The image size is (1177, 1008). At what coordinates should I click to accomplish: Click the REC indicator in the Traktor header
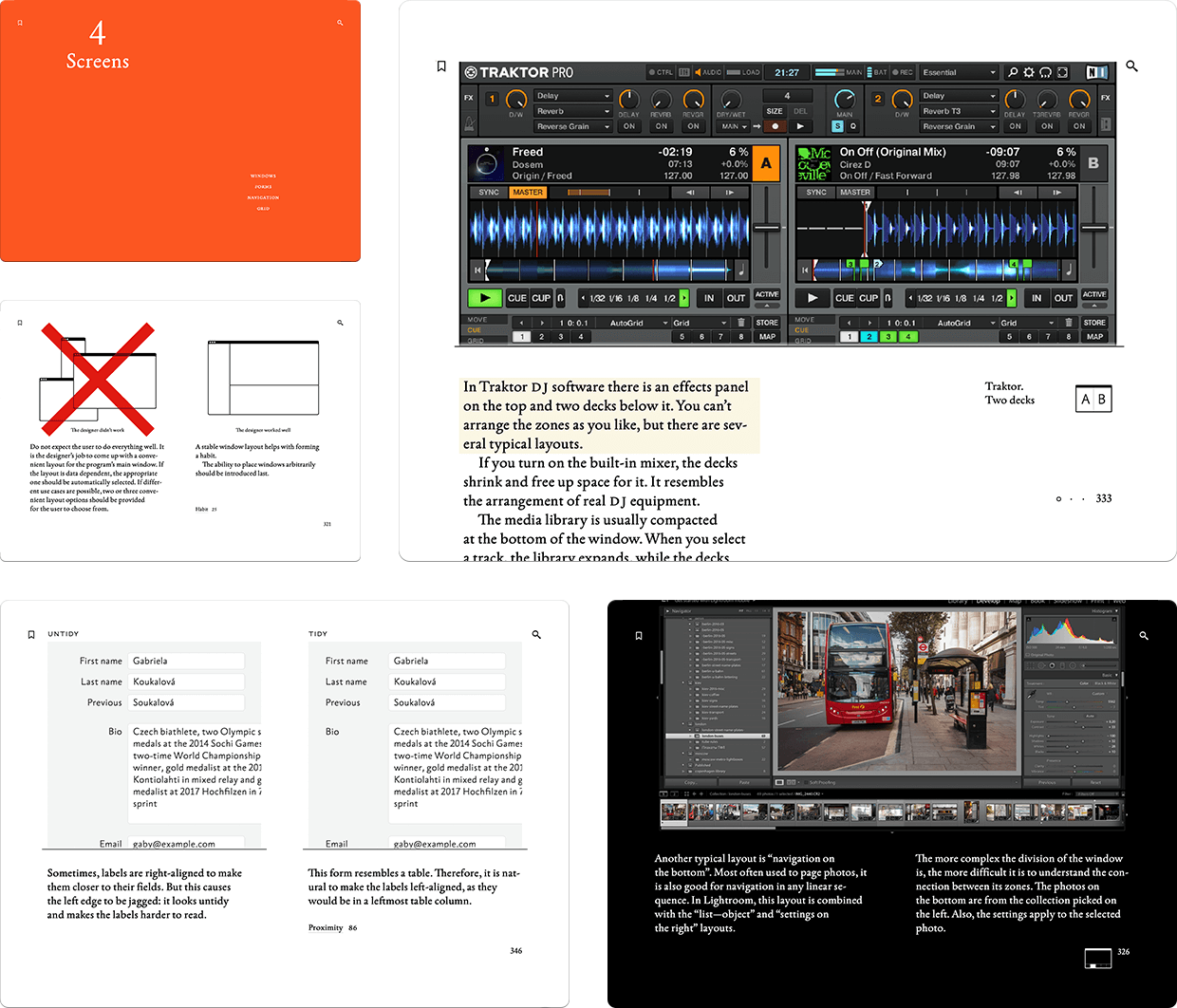pos(902,71)
